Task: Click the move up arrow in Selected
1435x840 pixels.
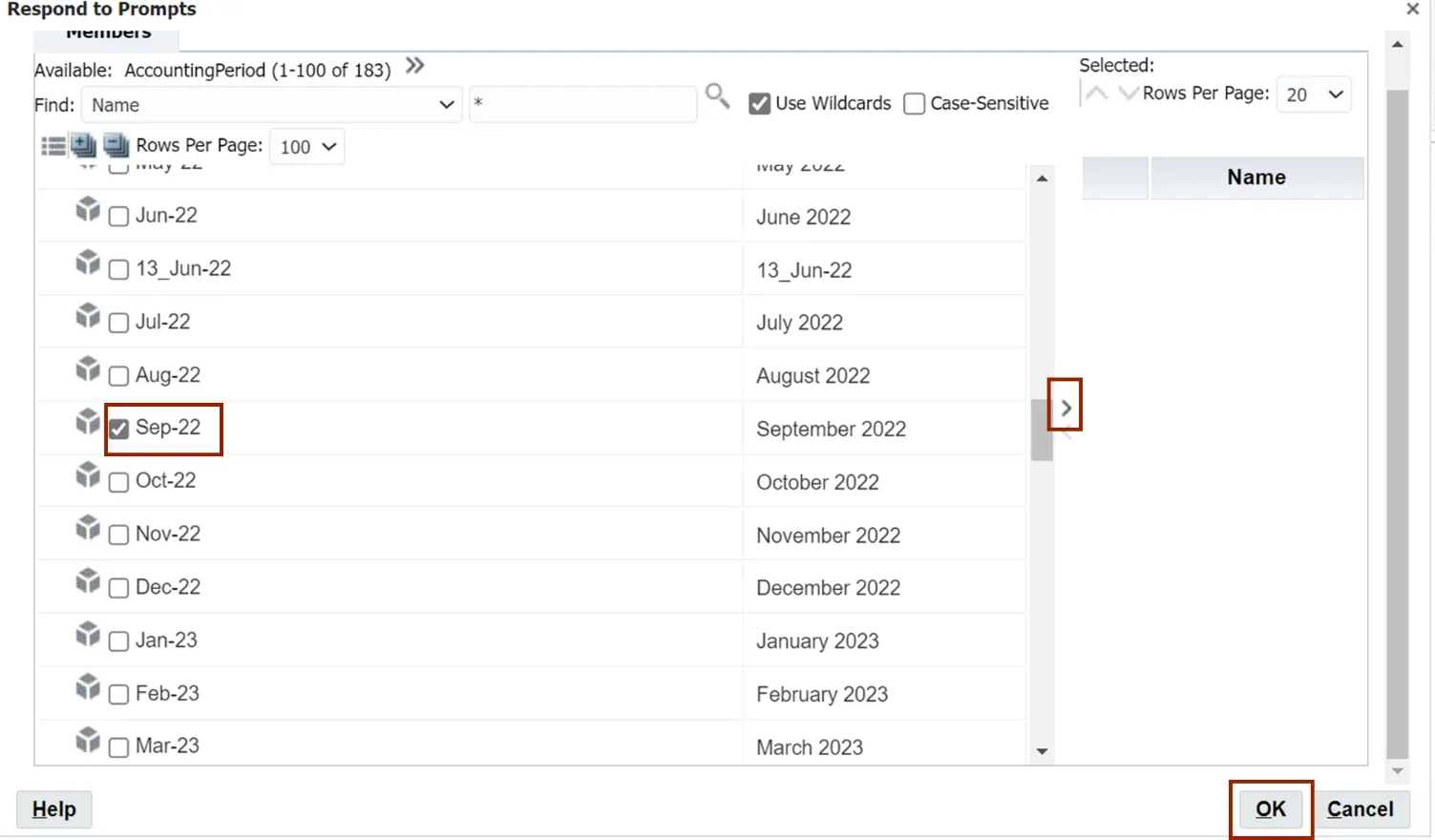Action: [1097, 94]
